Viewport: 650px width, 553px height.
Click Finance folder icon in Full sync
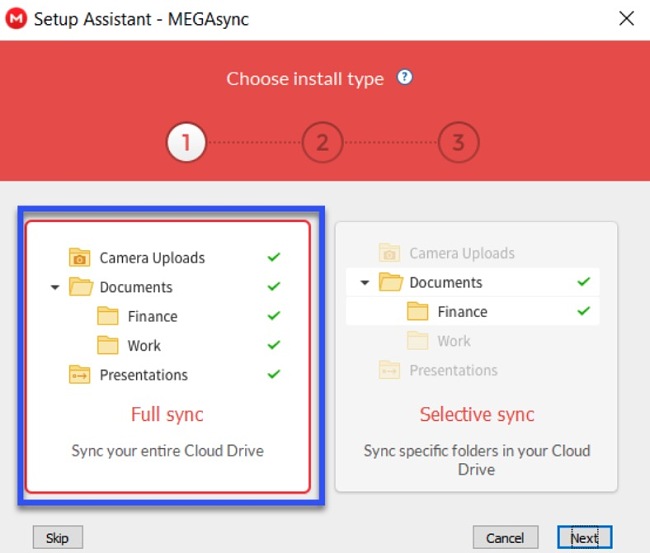(x=108, y=316)
